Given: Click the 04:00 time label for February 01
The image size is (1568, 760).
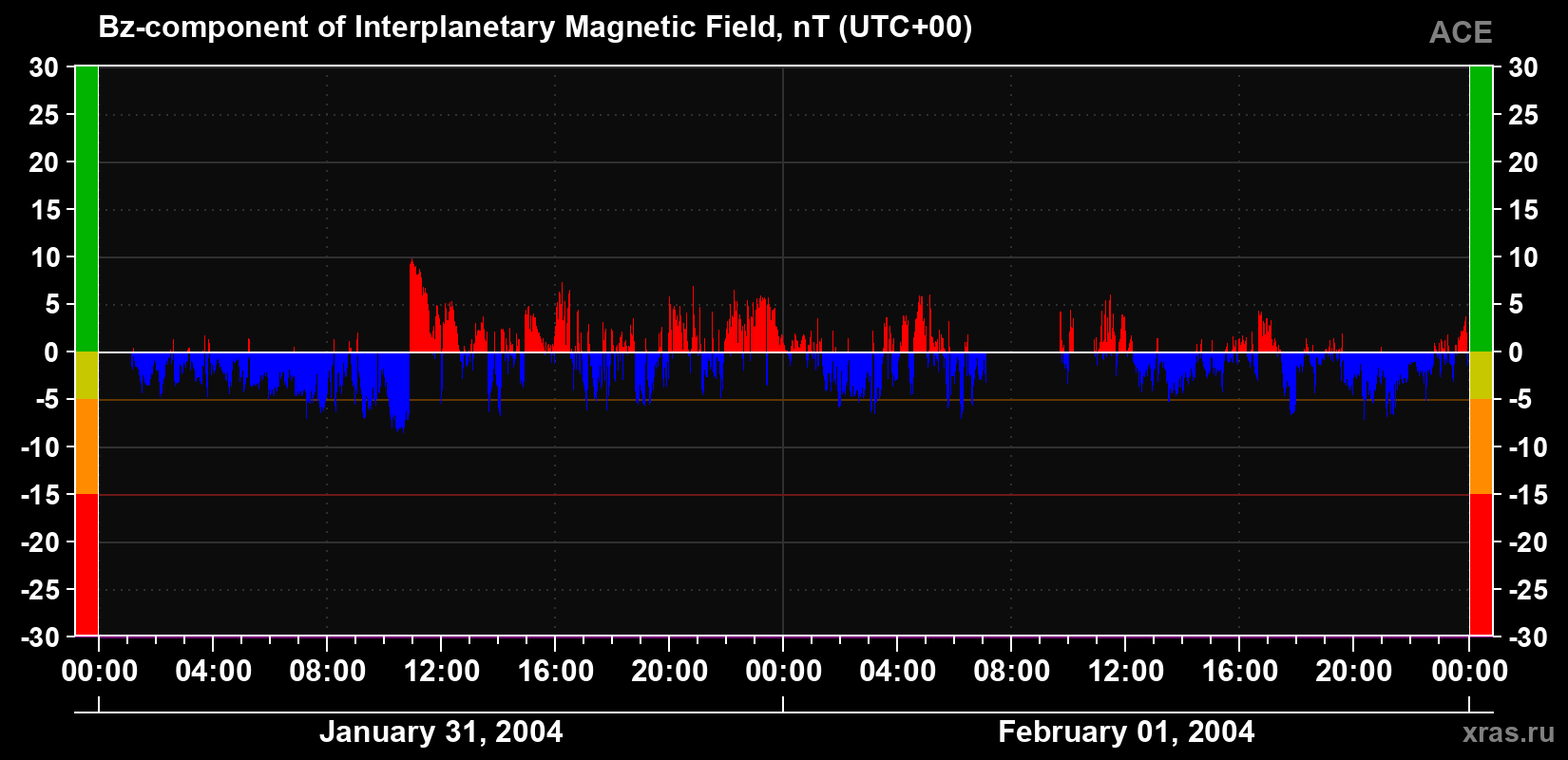Looking at the screenshot, I should click(x=897, y=672).
